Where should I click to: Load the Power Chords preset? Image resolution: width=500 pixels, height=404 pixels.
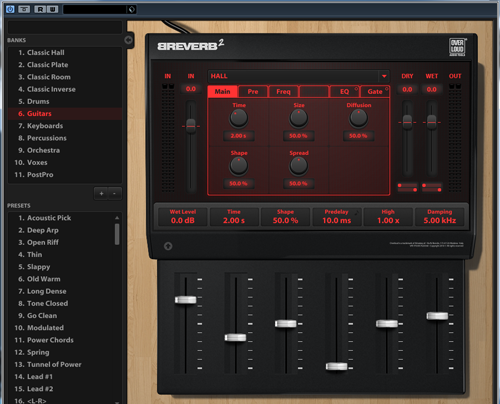coord(61,340)
